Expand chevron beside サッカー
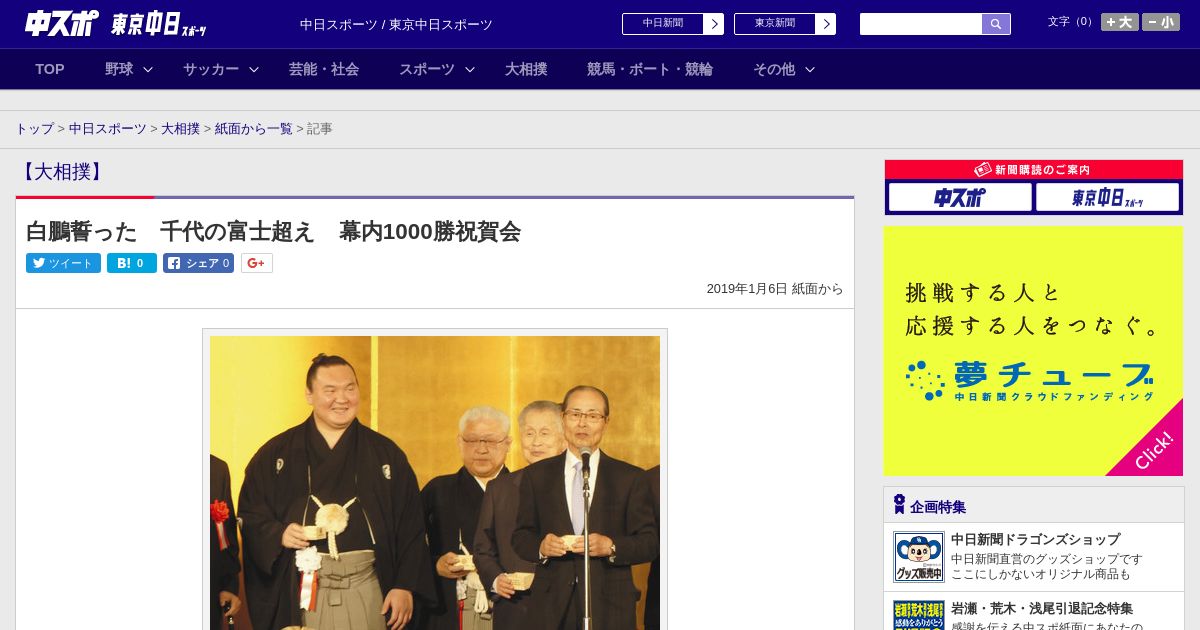Image resolution: width=1200 pixels, height=630 pixels. (x=254, y=69)
